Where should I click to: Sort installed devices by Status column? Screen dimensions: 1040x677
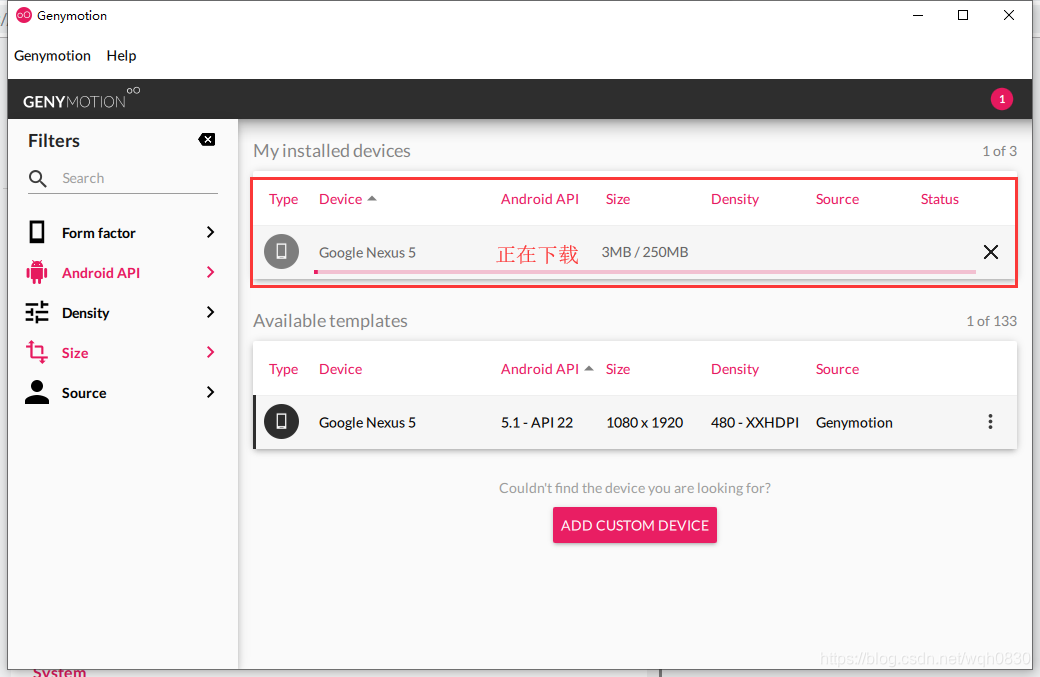[x=939, y=200]
